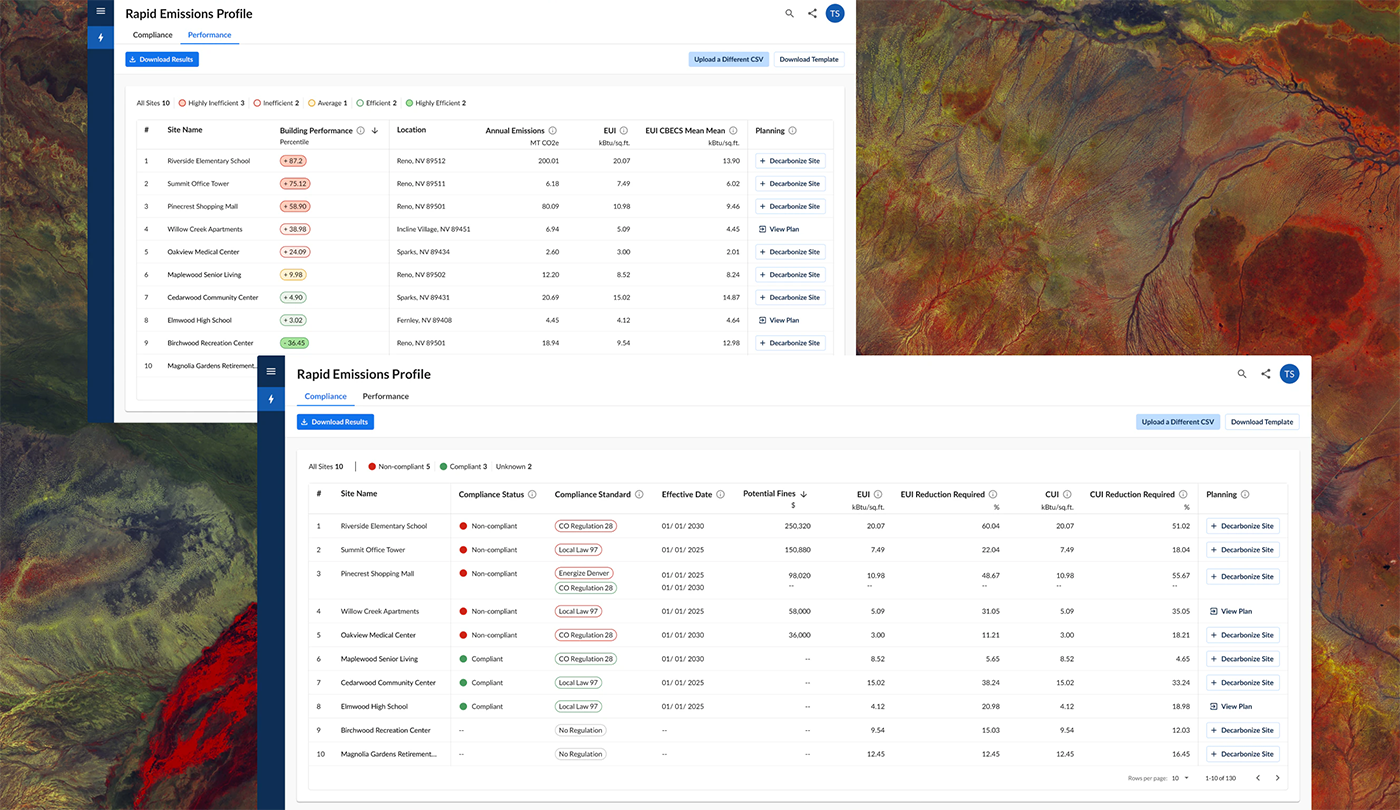Click the lightning bolt icon in Performance window sidebar

(100, 38)
